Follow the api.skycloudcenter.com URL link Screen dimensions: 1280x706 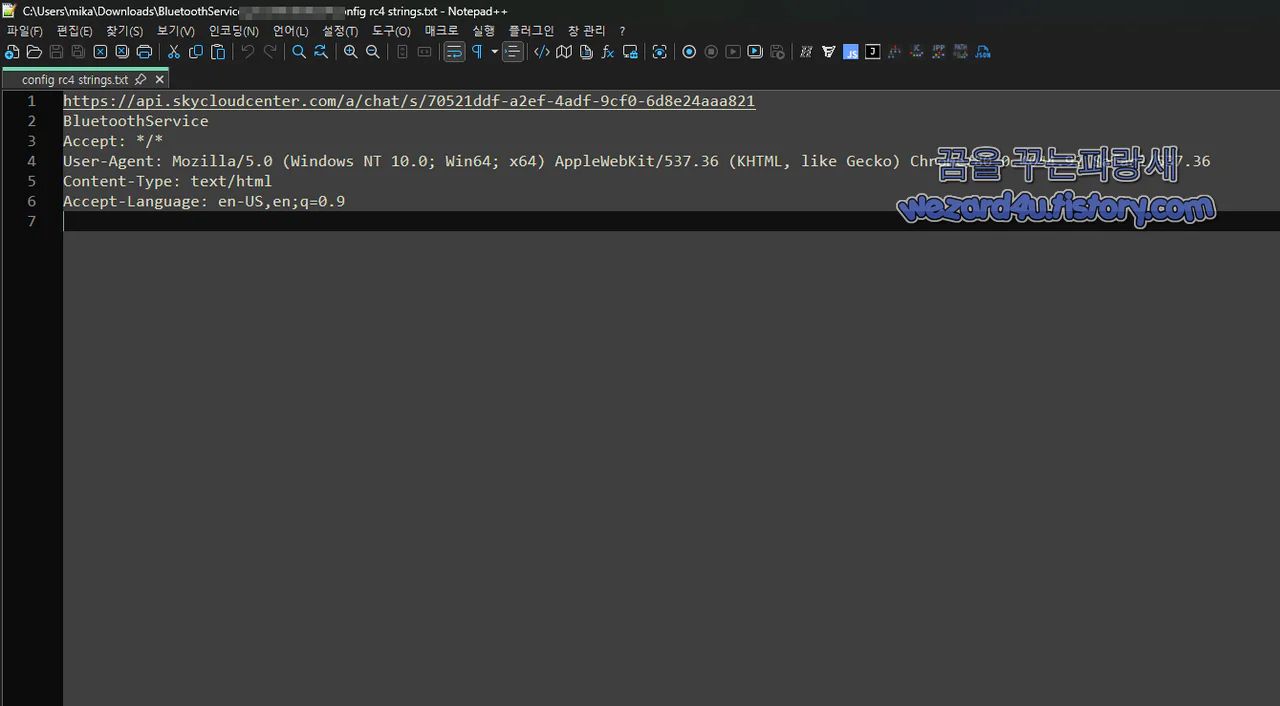(409, 101)
